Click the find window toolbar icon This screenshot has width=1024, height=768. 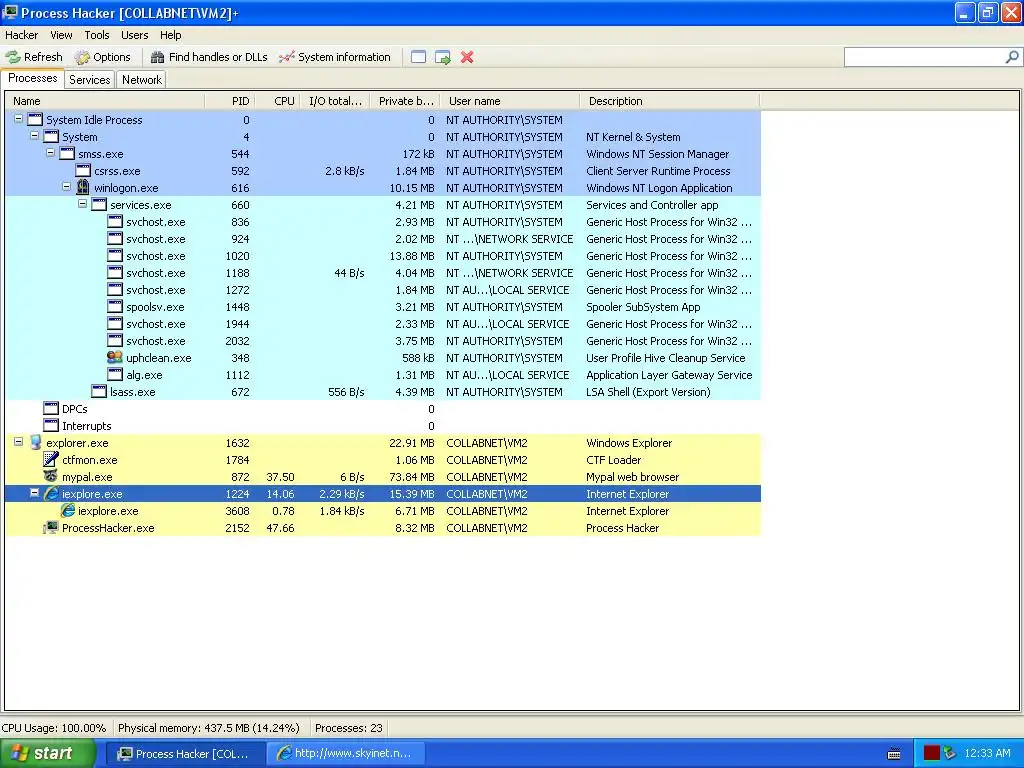pos(419,57)
